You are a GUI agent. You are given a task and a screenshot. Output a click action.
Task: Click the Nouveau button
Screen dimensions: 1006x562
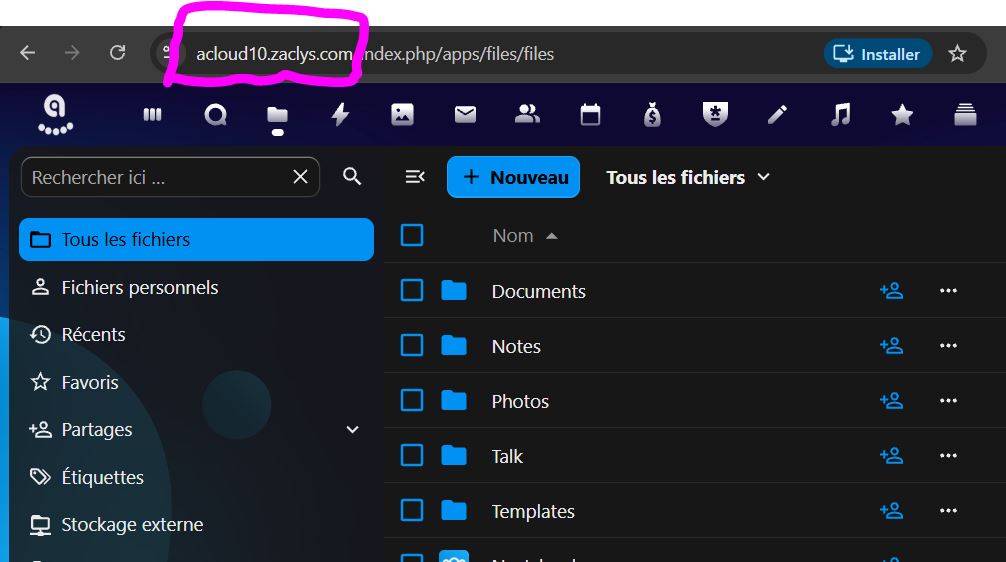tap(513, 177)
